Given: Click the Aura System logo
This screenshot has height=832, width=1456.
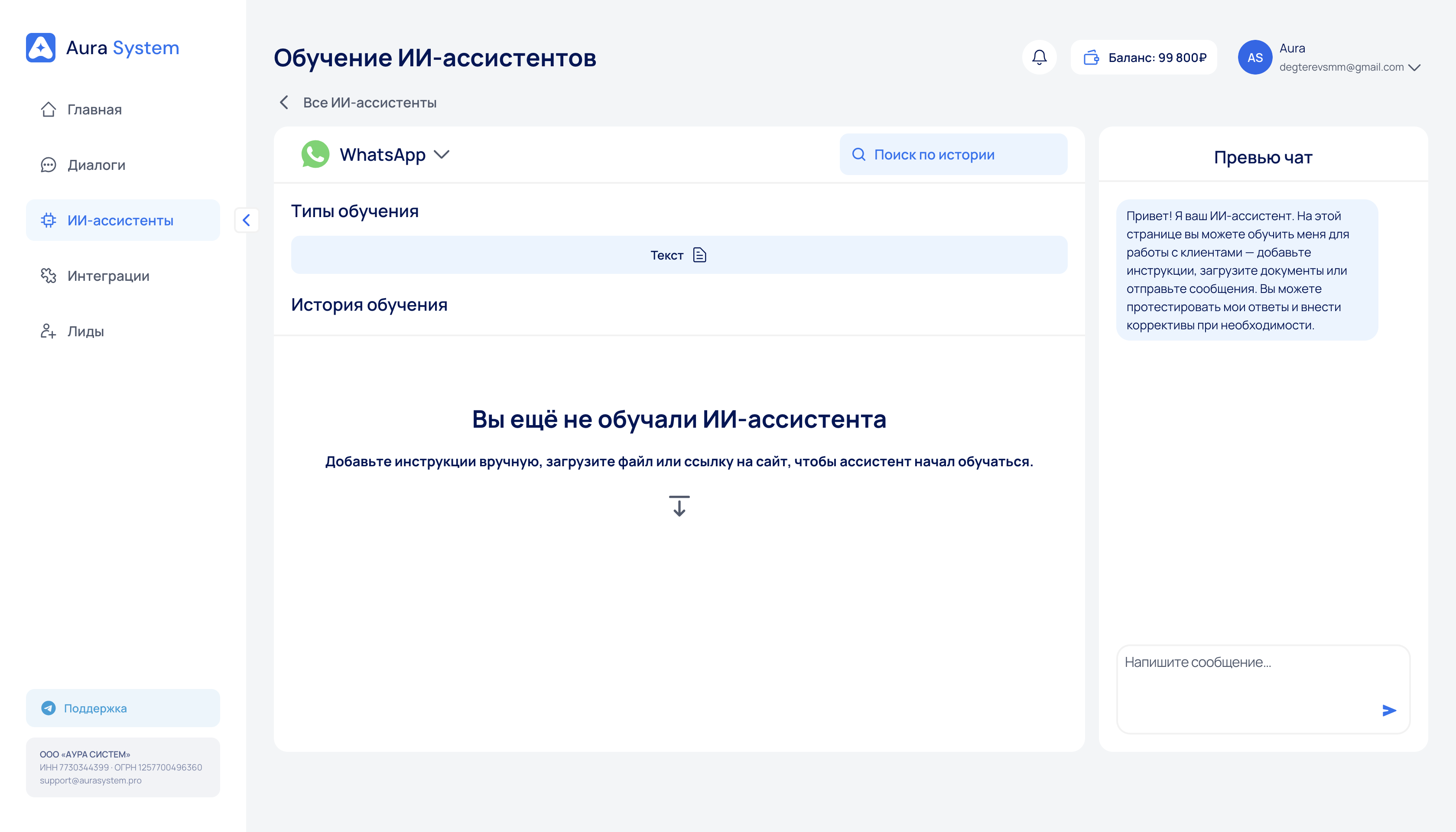Looking at the screenshot, I should [41, 47].
